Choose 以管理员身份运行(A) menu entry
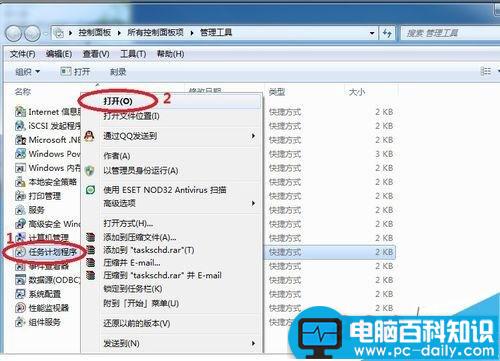The height and width of the screenshot is (361, 500). 140,171
